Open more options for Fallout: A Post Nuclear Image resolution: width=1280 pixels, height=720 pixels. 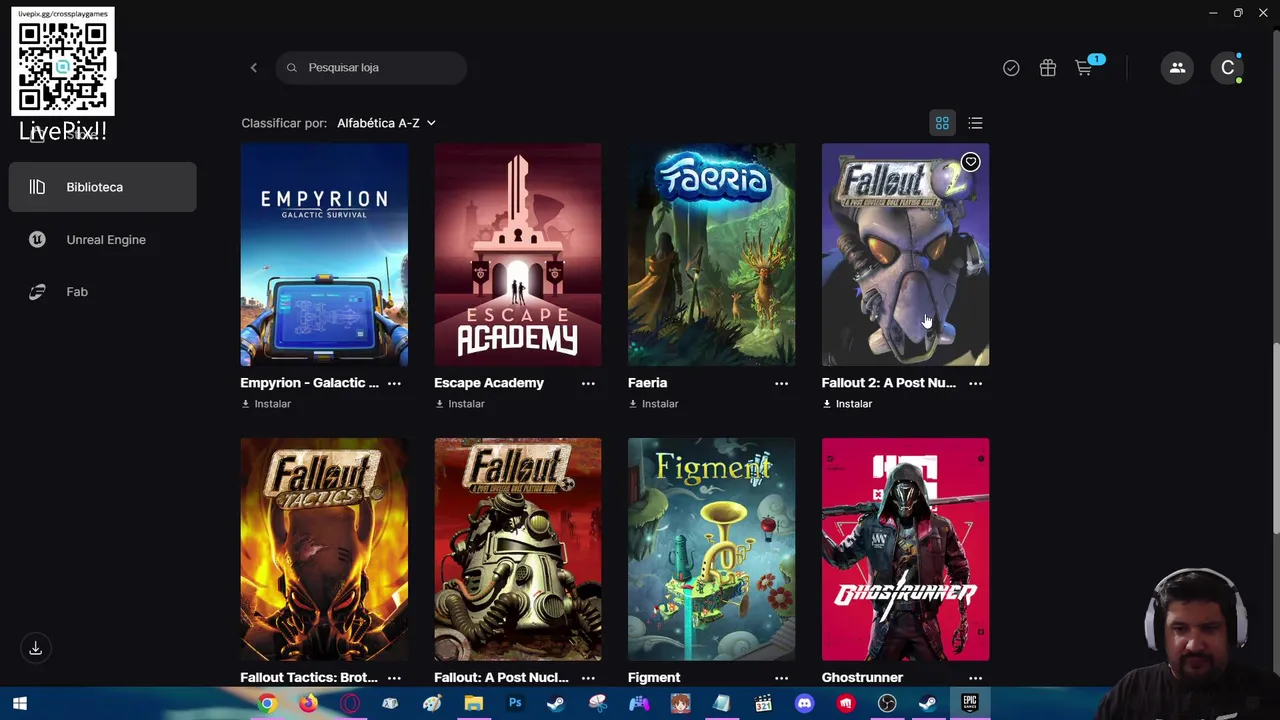[588, 678]
